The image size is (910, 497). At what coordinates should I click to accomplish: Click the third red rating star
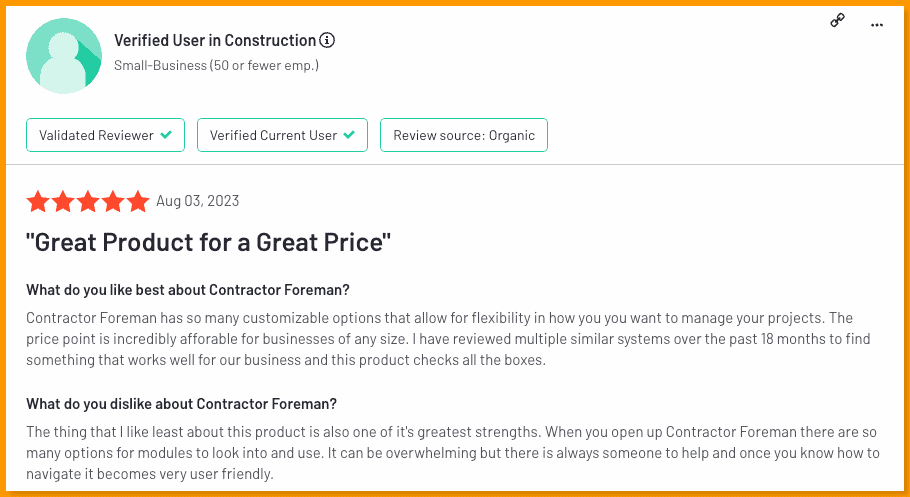pyautogui.click(x=88, y=201)
